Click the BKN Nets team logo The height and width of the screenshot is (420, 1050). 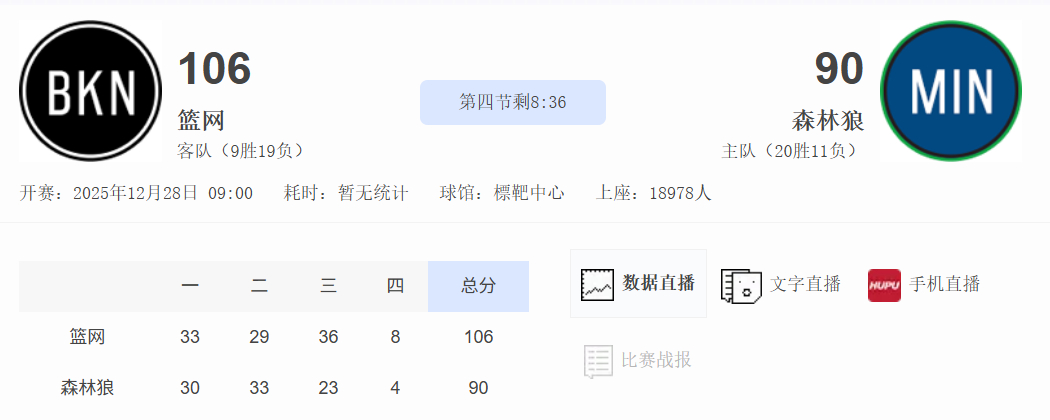tap(90, 90)
